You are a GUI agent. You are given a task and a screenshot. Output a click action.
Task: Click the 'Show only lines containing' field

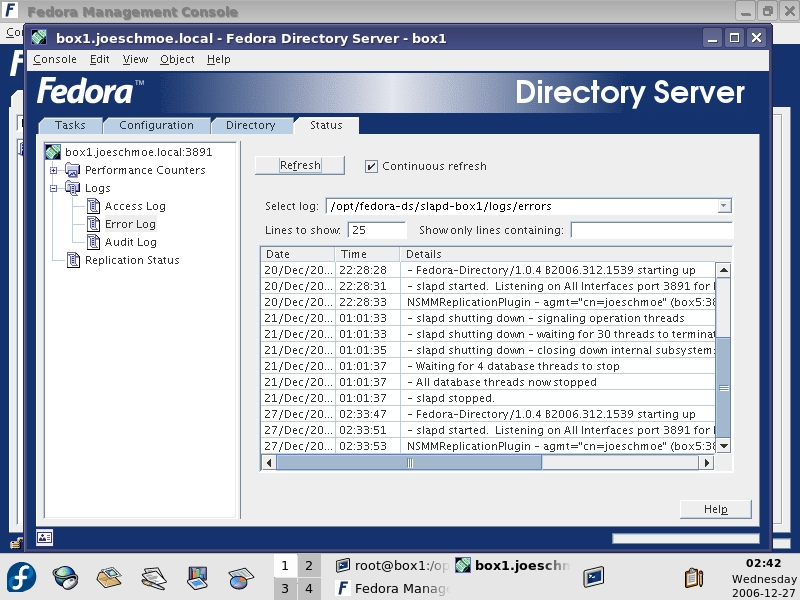pos(651,230)
